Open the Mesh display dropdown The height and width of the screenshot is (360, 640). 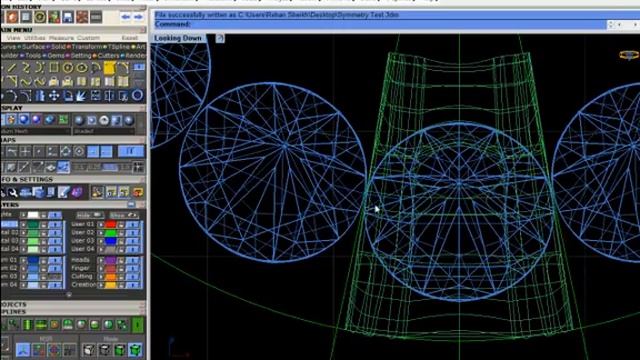coord(36,131)
